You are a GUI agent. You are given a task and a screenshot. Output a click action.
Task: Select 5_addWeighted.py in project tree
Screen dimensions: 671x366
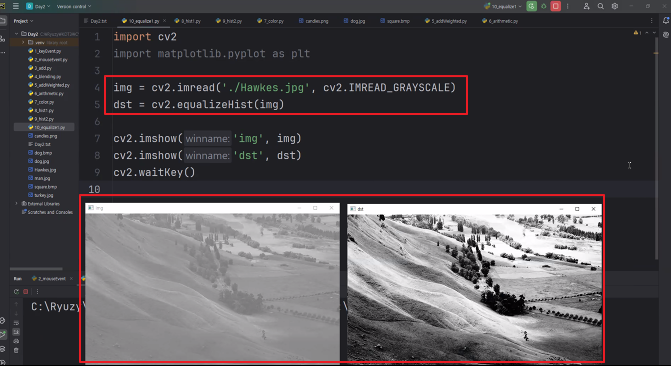pyautogui.click(x=49, y=85)
